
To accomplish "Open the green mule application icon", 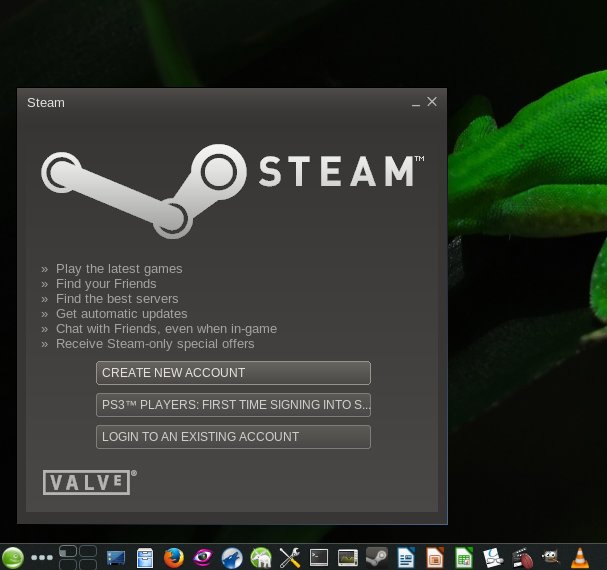I will click(261, 558).
